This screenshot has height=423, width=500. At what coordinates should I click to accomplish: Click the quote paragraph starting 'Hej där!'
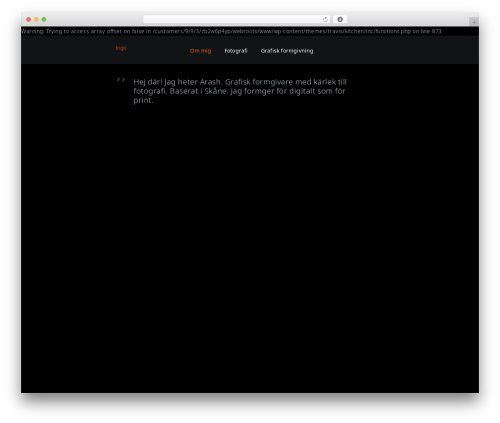coord(240,91)
